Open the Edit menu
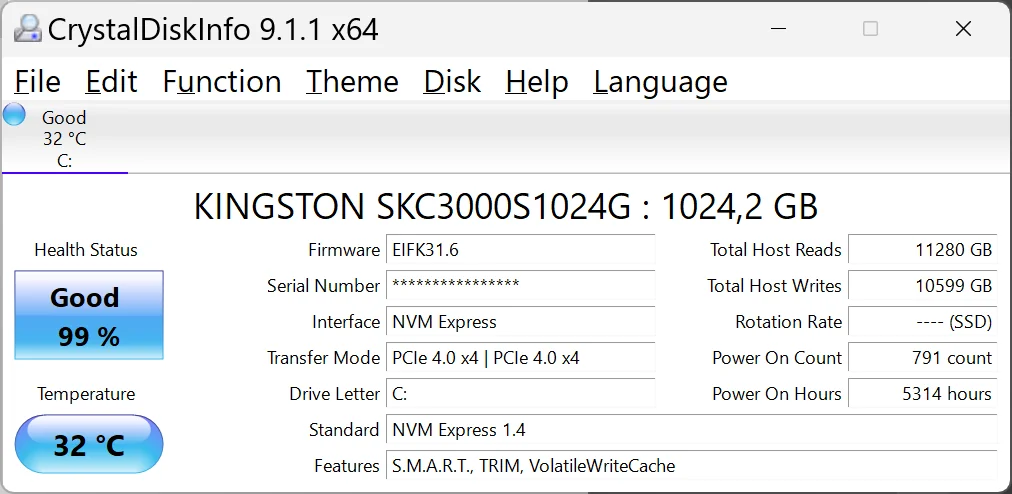Image resolution: width=1012 pixels, height=494 pixels. pos(111,82)
